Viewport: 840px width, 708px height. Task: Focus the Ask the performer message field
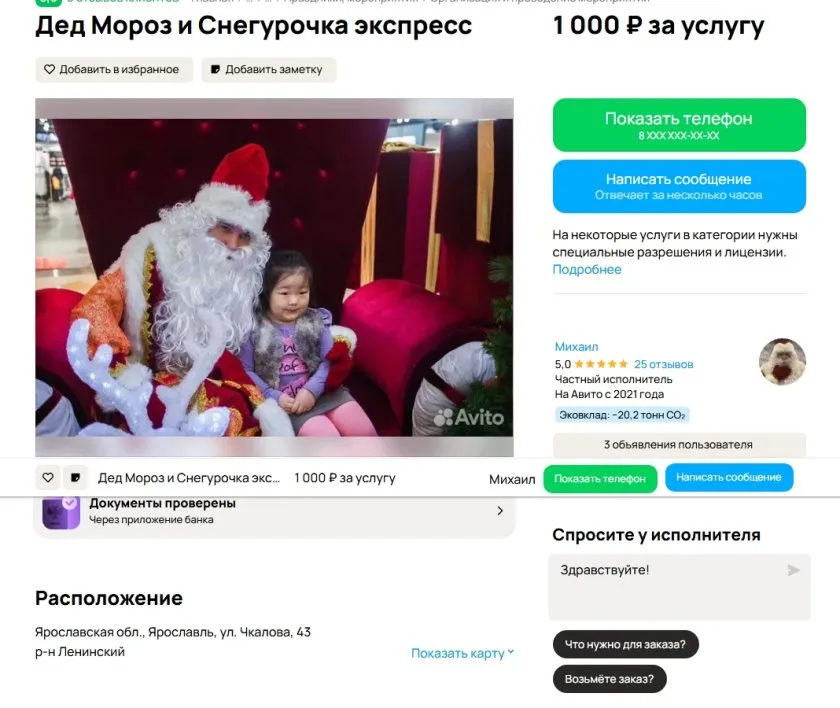[679, 588]
